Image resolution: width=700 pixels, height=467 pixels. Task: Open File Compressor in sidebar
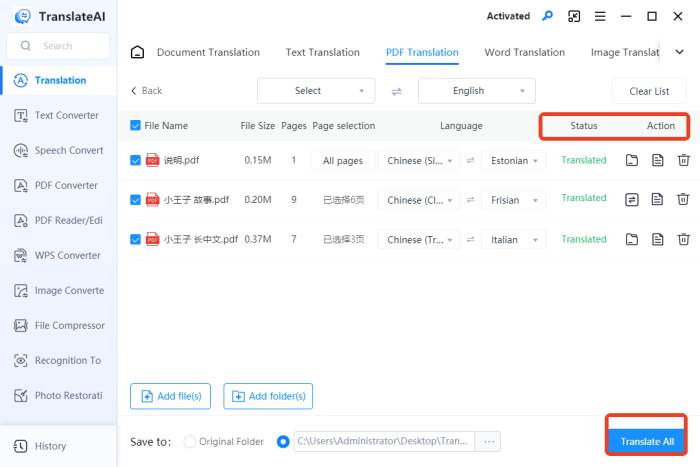tap(58, 325)
